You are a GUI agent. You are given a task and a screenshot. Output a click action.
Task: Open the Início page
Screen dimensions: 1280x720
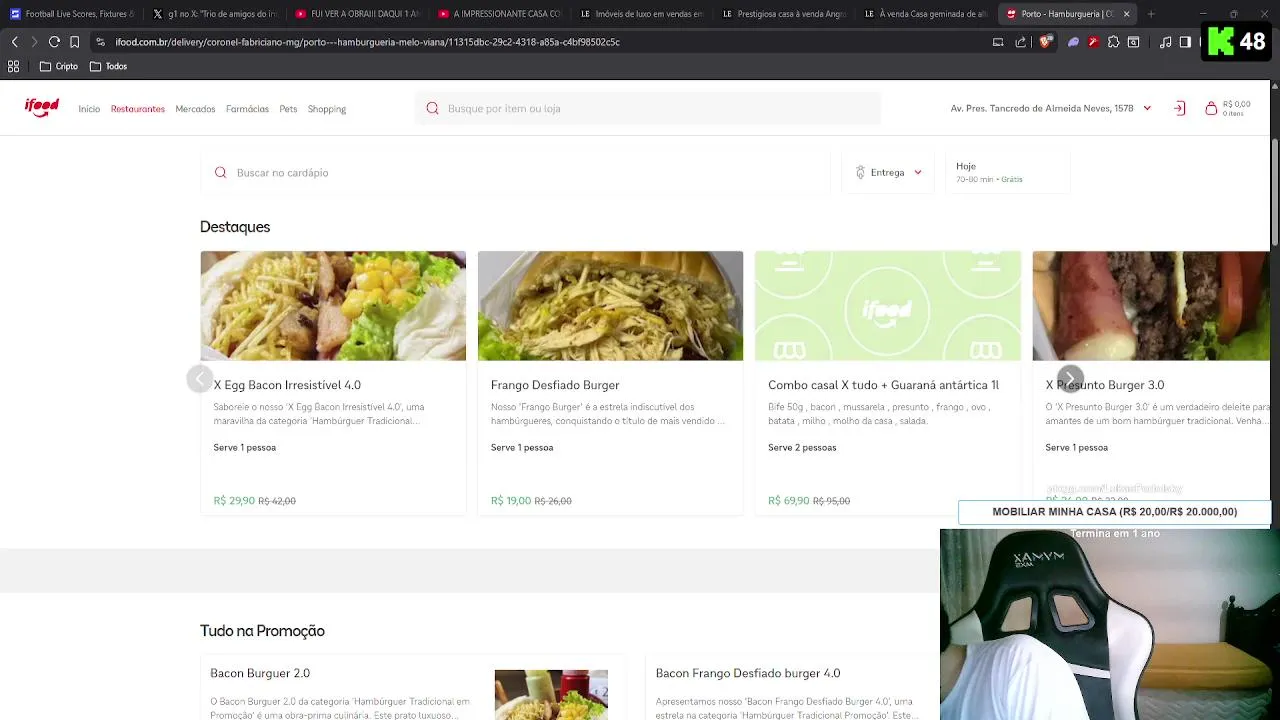click(x=89, y=109)
